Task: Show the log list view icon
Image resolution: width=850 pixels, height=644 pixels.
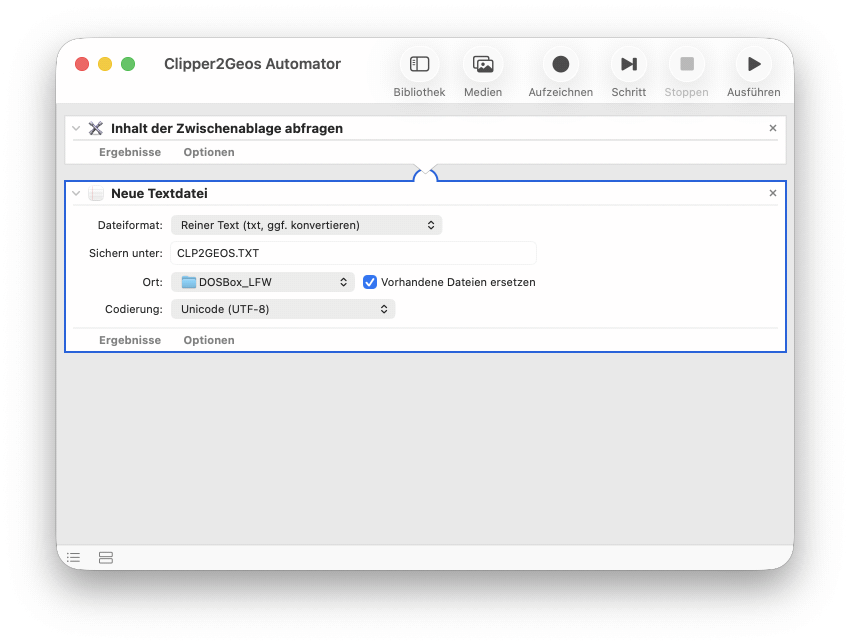Action: [x=74, y=558]
